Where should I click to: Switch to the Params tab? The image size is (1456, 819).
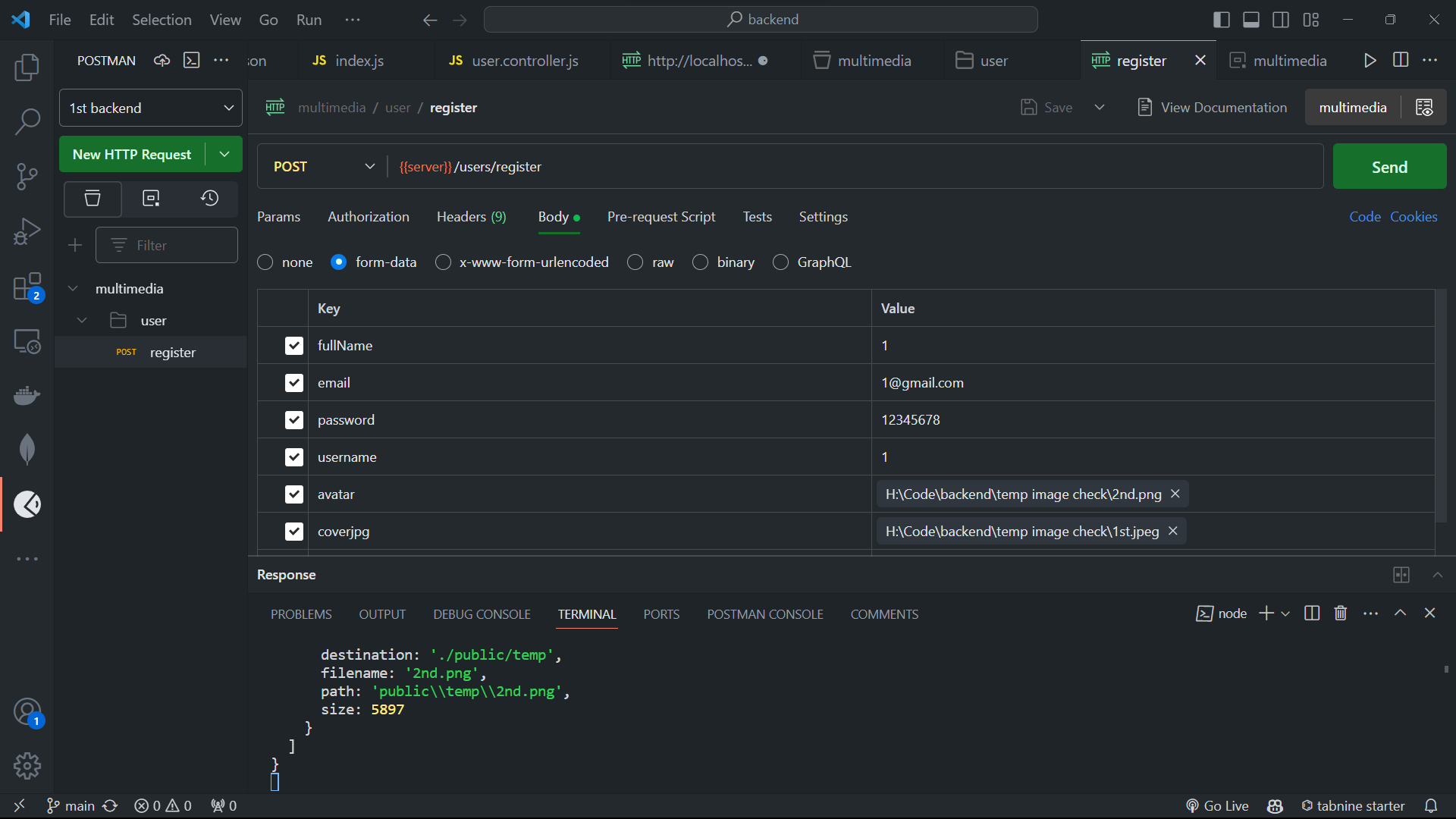pyautogui.click(x=278, y=217)
